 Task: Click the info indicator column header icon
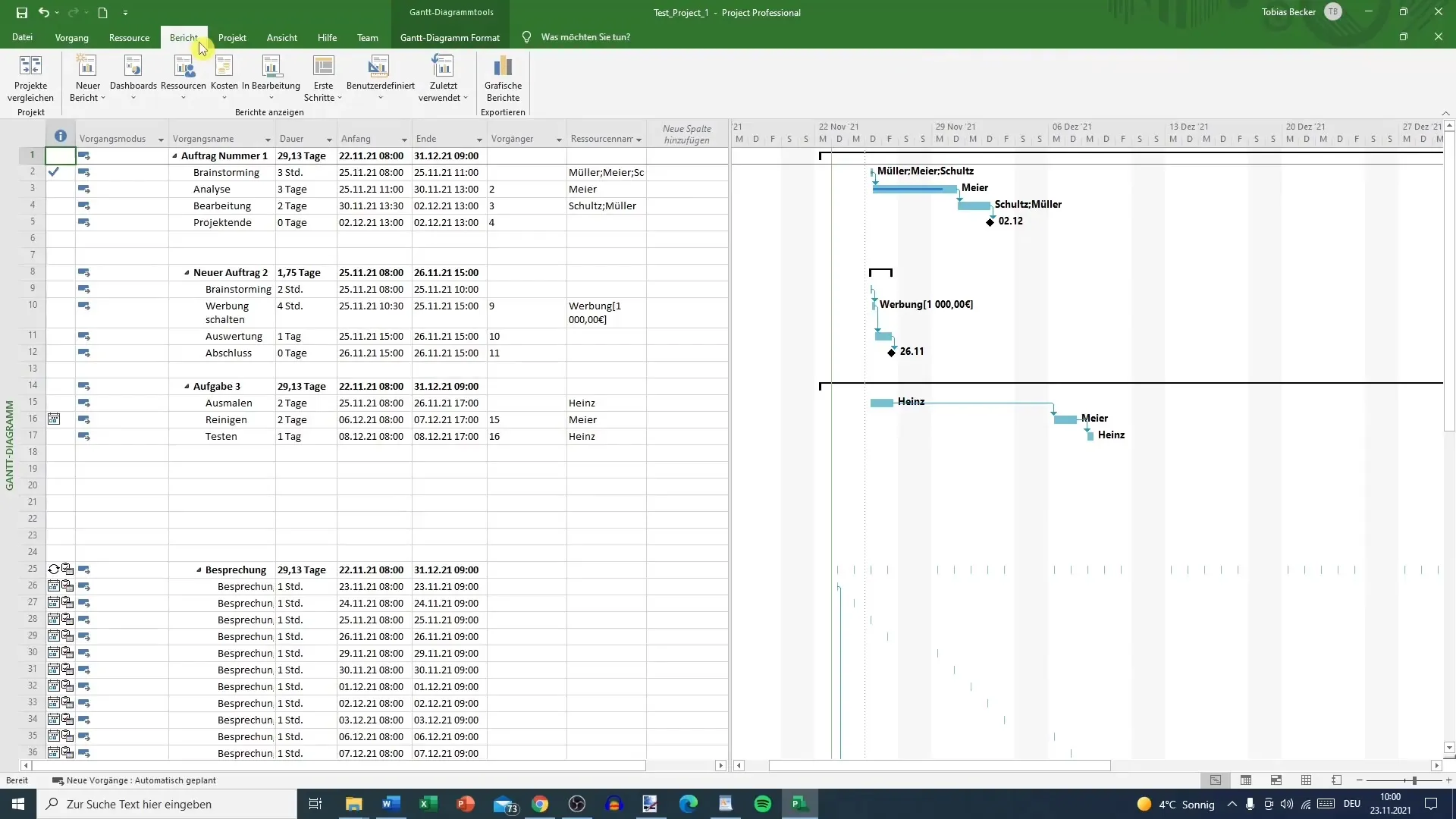click(61, 136)
